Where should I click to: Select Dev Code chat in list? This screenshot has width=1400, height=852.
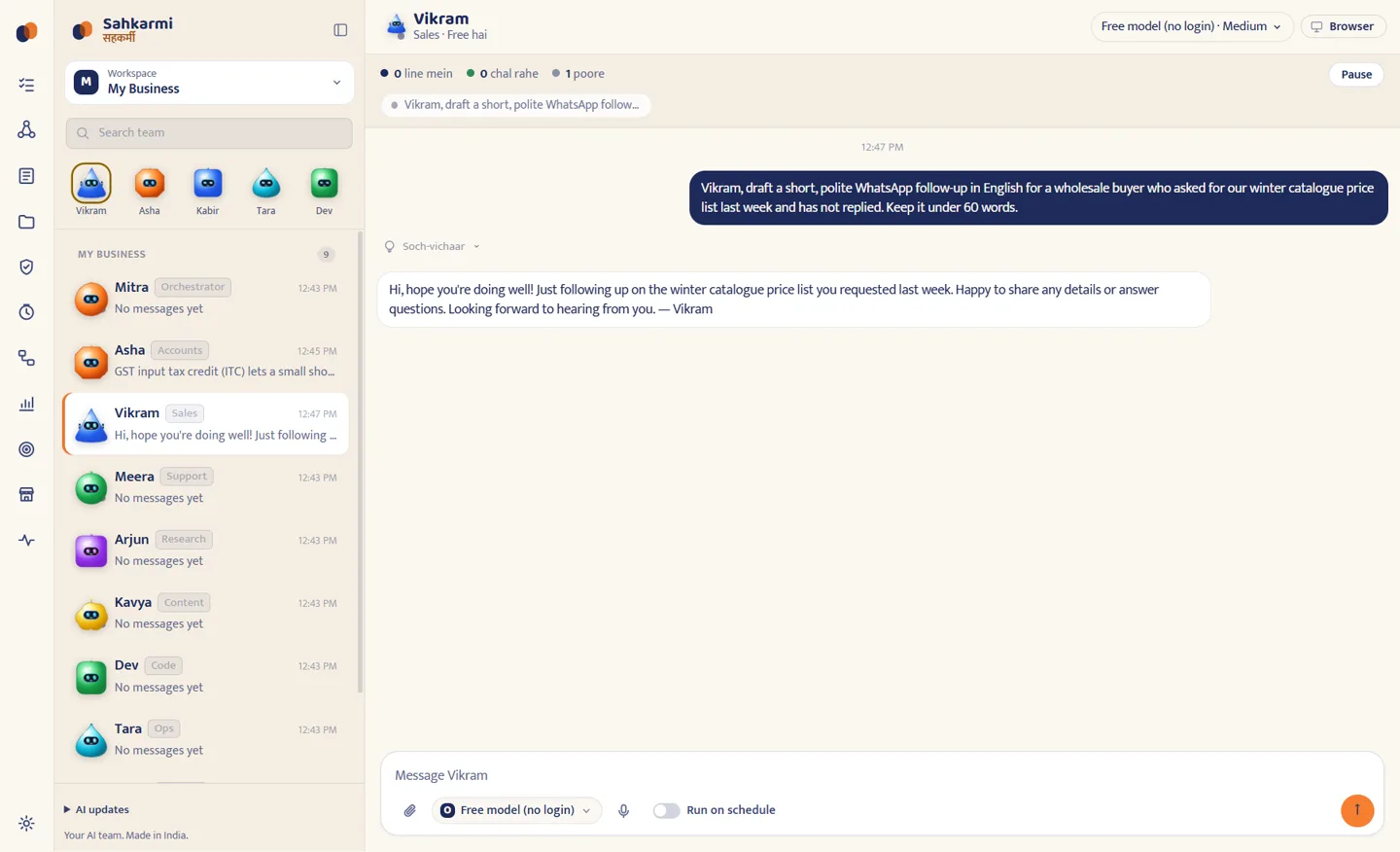[206, 677]
